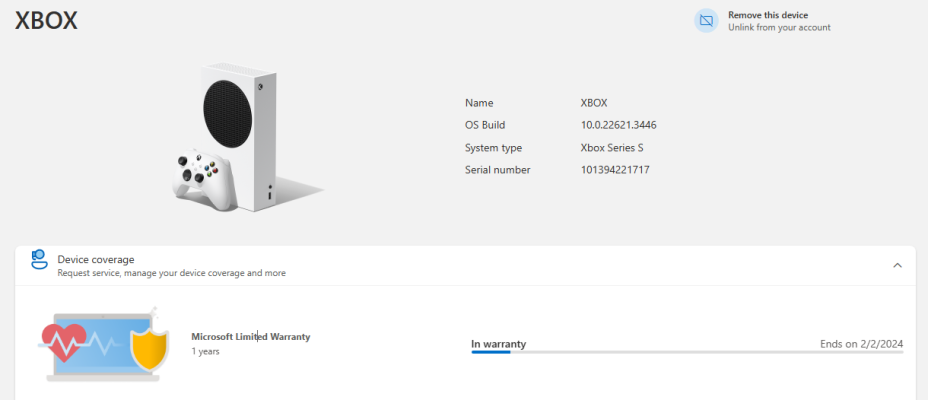Click the System type field label
Viewport: 928px width, 400px height.
[x=494, y=148]
